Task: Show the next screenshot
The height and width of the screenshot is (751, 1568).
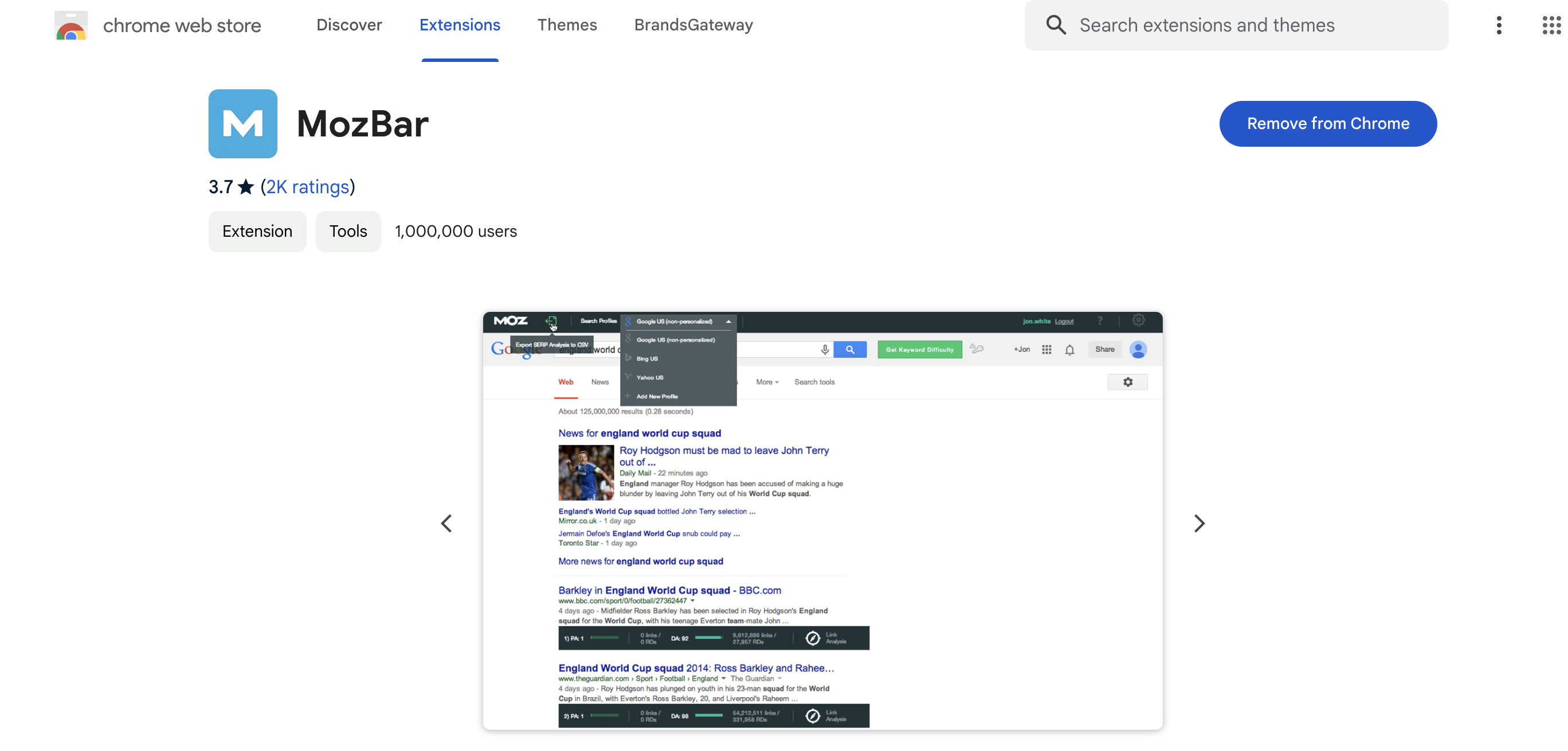Action: [1199, 523]
